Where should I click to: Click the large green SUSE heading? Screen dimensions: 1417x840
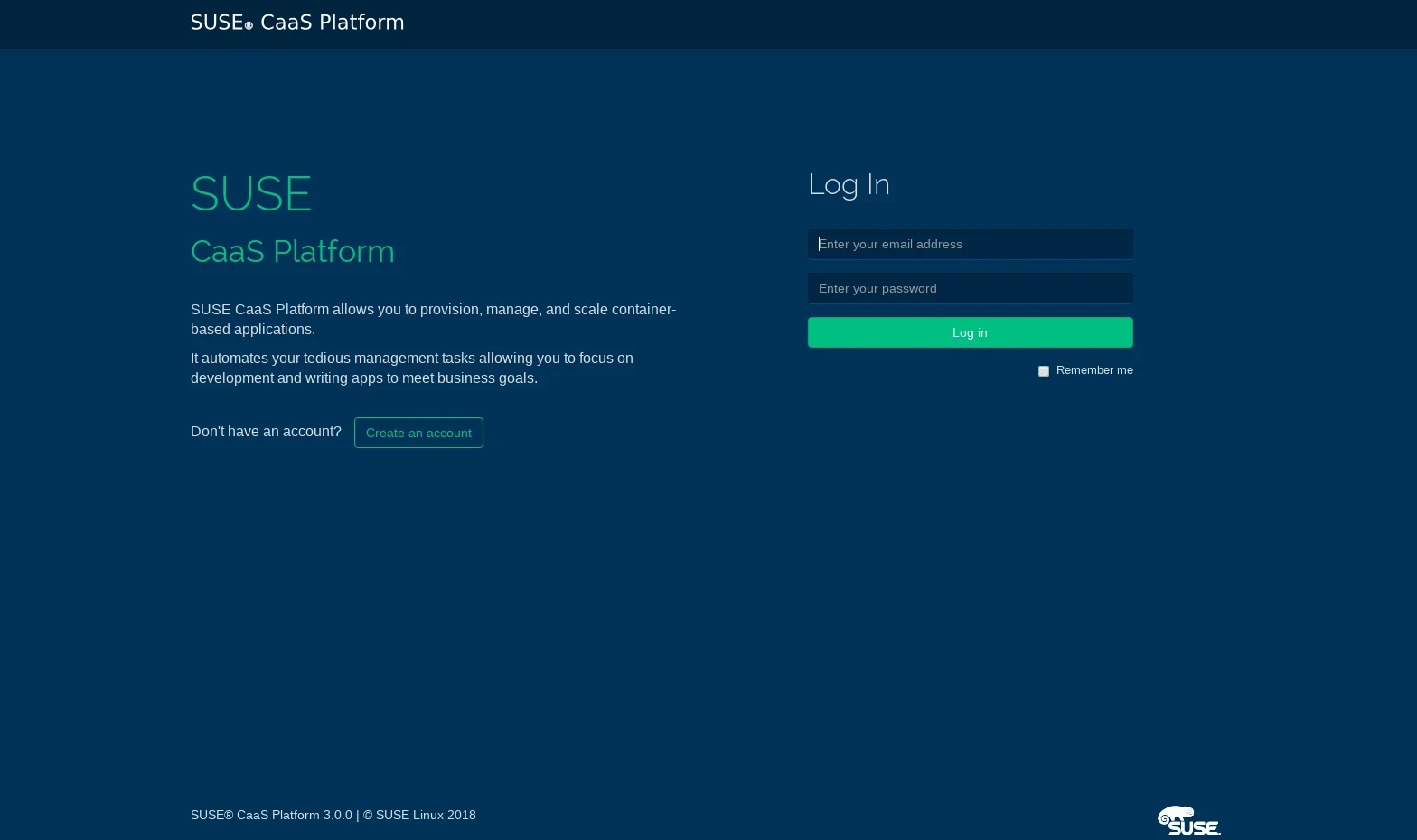click(251, 193)
